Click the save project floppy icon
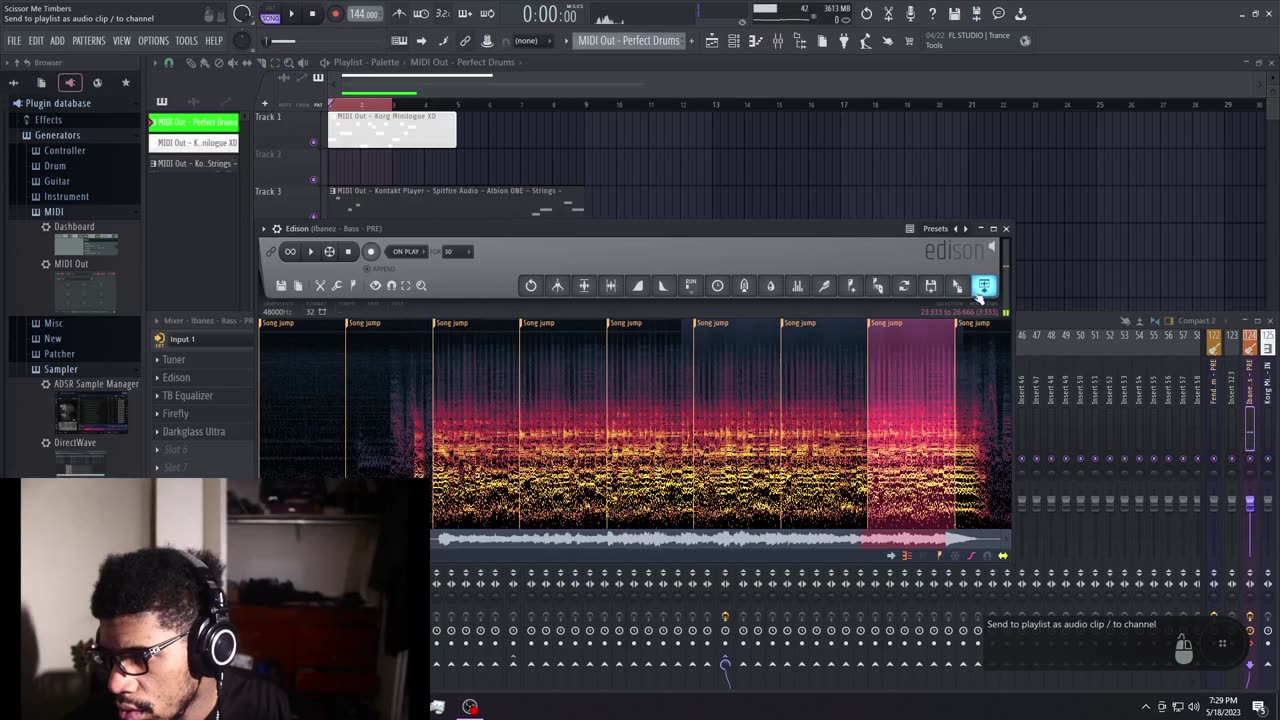The width and height of the screenshot is (1280, 720). tap(954, 14)
